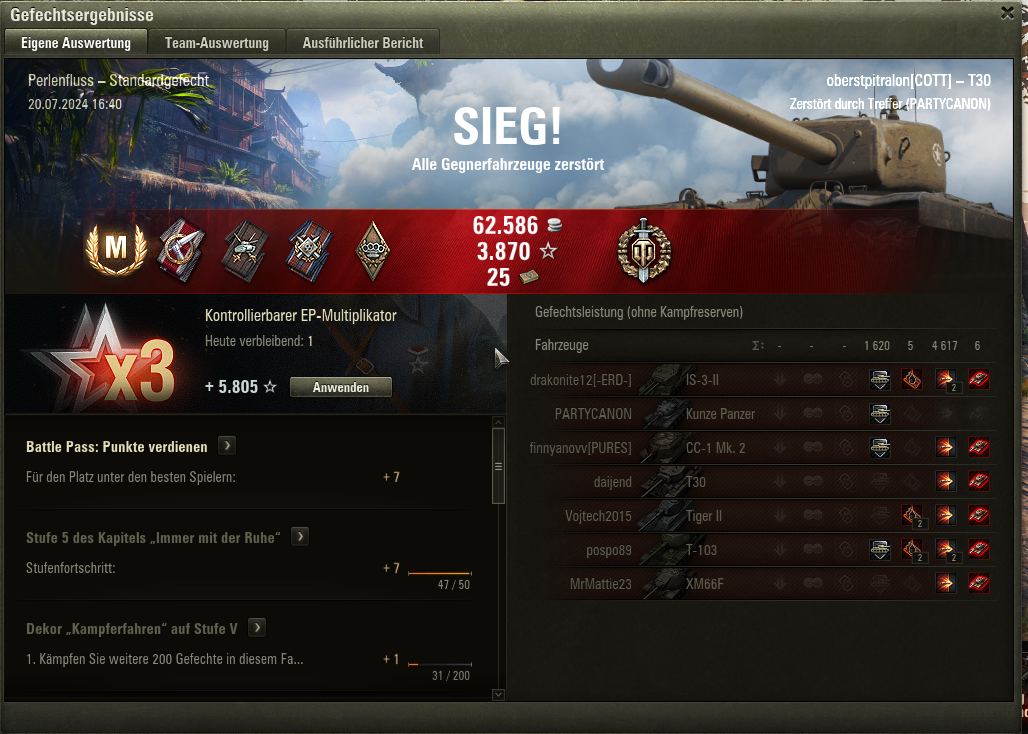Open the Ausführlicher Bericht tab
Image resolution: width=1028 pixels, height=734 pixels.
coord(363,43)
